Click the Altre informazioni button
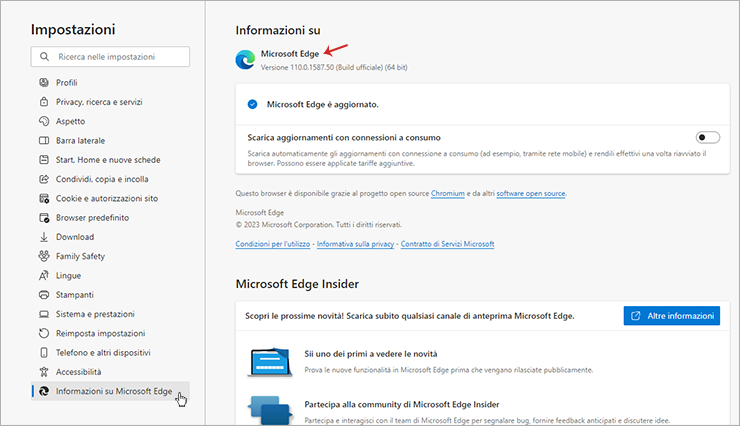Screen dimensions: 740x426 tap(672, 316)
